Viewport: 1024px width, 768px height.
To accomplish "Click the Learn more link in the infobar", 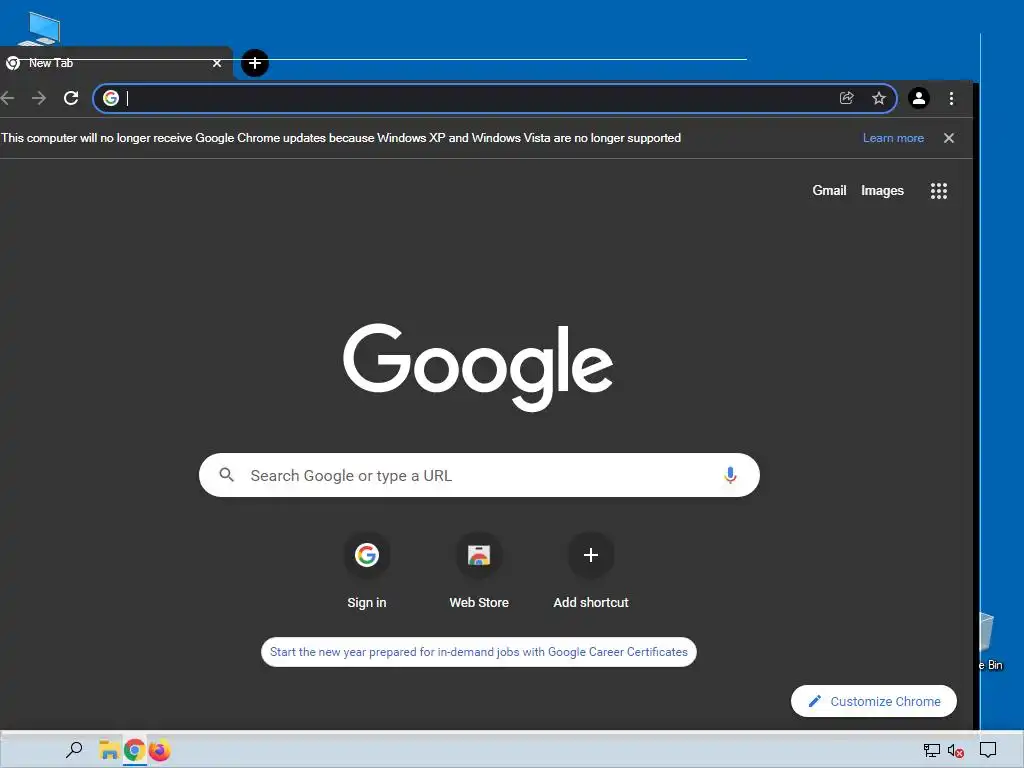I will point(893,138).
